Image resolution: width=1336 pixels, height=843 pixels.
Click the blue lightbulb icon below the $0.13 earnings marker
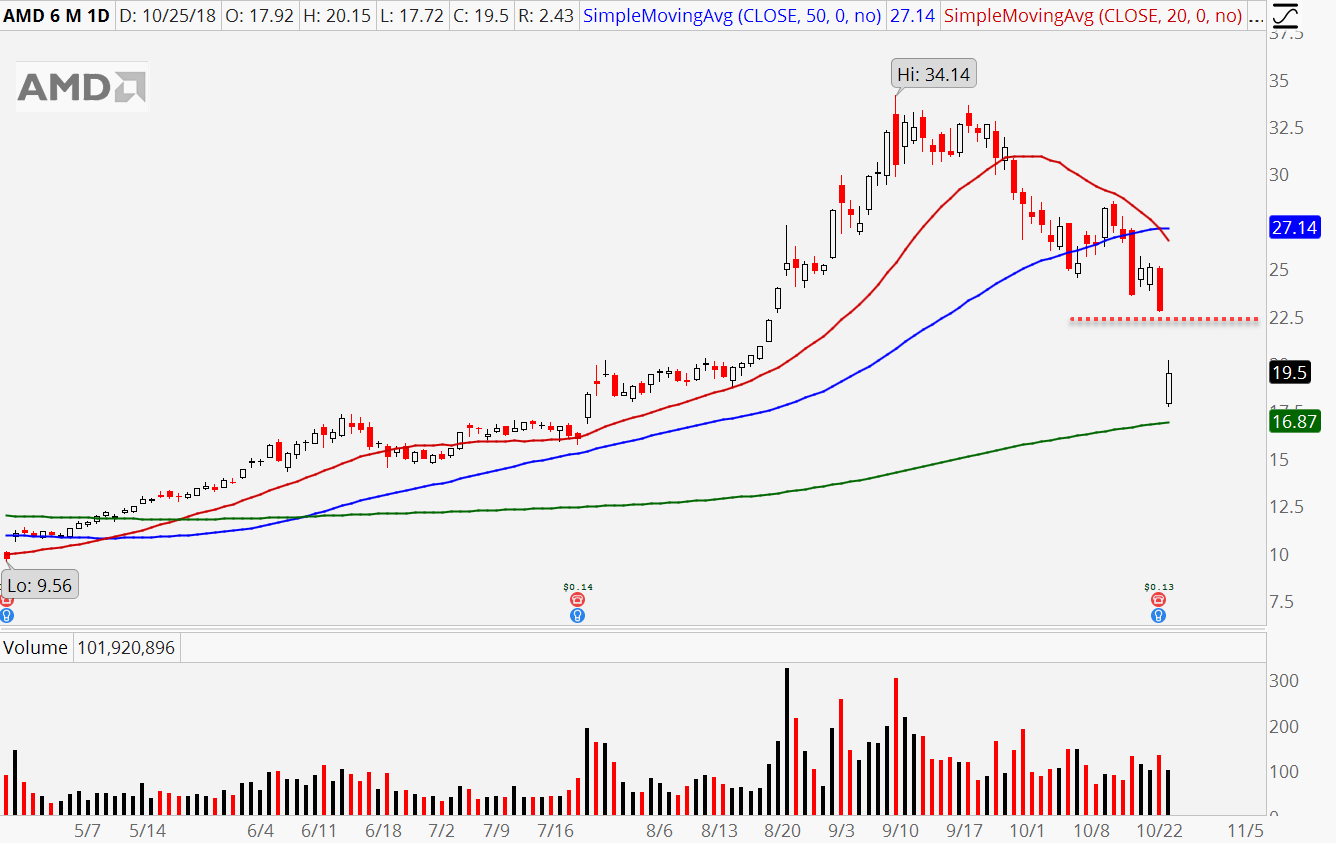1158,615
